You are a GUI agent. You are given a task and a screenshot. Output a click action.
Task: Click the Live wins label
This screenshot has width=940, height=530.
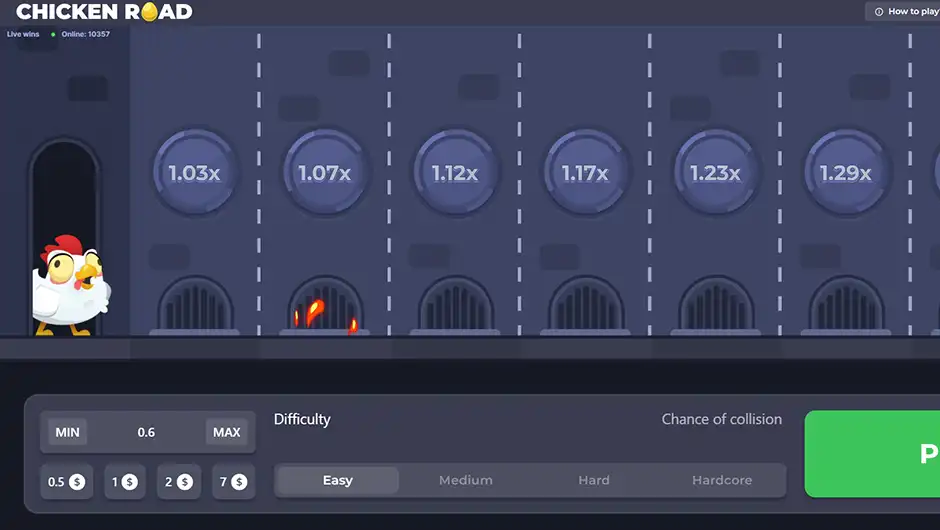point(23,34)
